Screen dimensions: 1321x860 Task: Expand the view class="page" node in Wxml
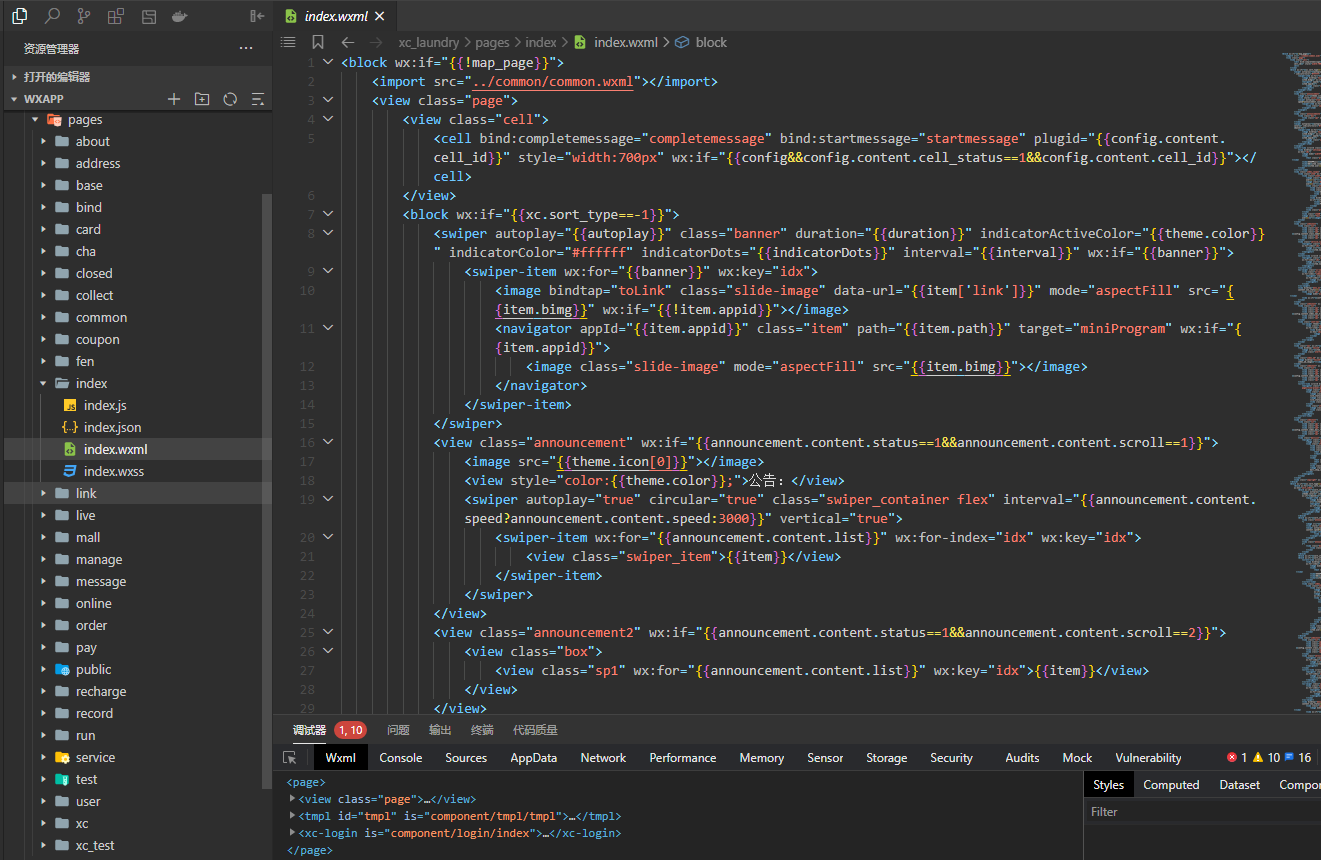coord(292,799)
